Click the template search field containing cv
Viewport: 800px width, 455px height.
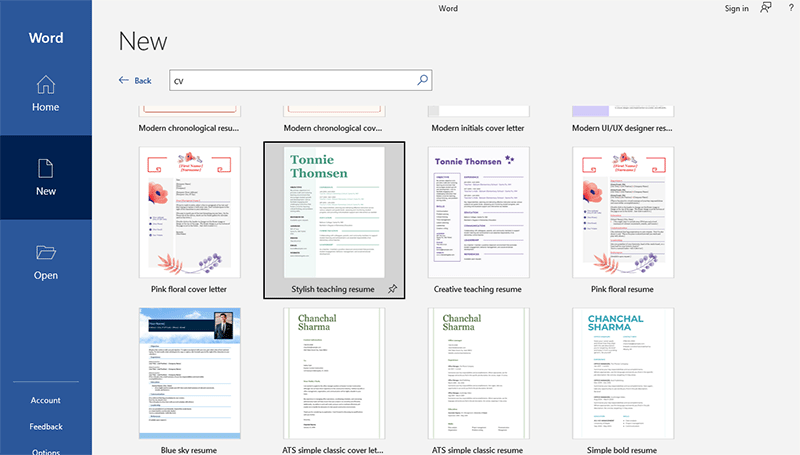[301, 80]
